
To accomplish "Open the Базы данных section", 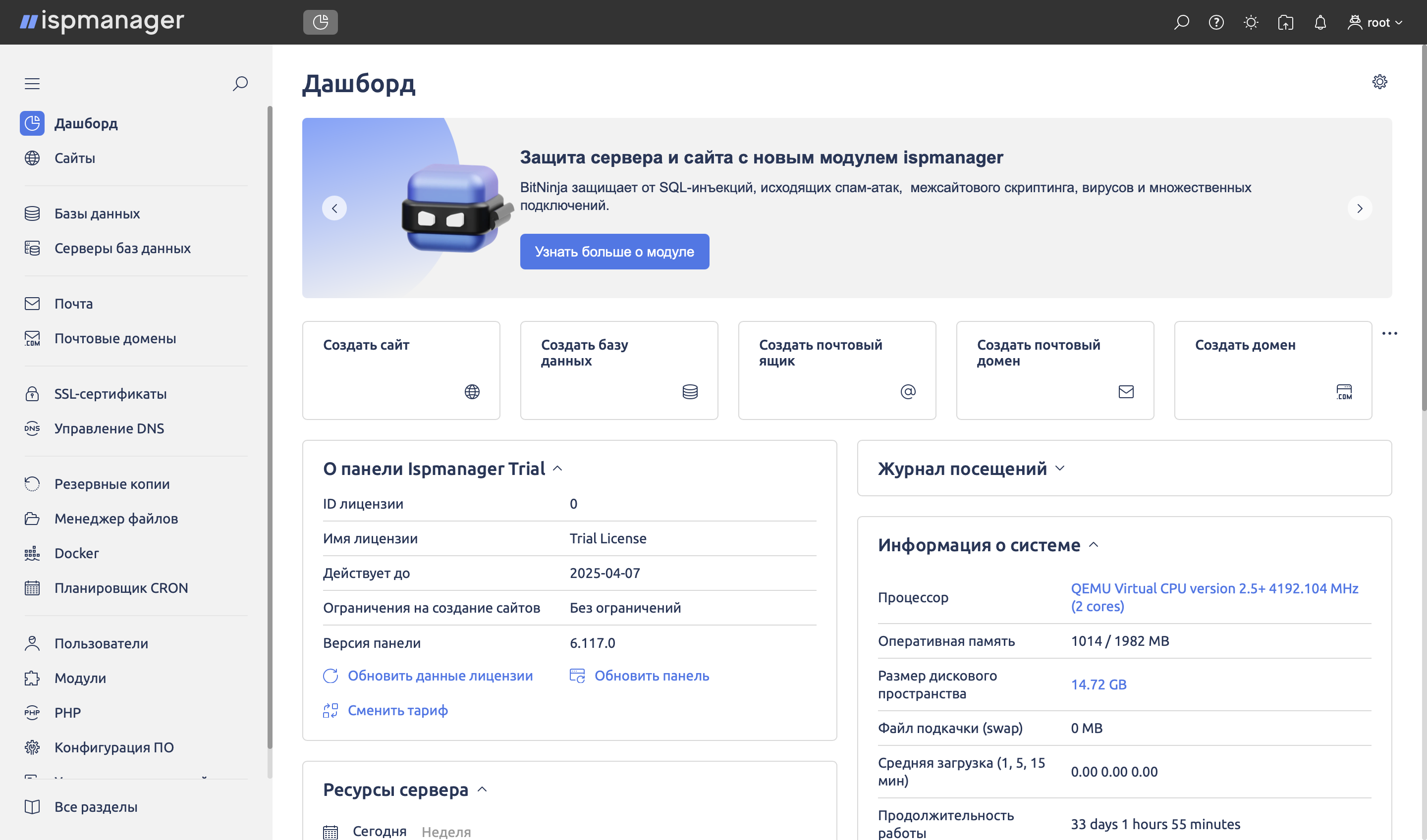I will coord(97,213).
